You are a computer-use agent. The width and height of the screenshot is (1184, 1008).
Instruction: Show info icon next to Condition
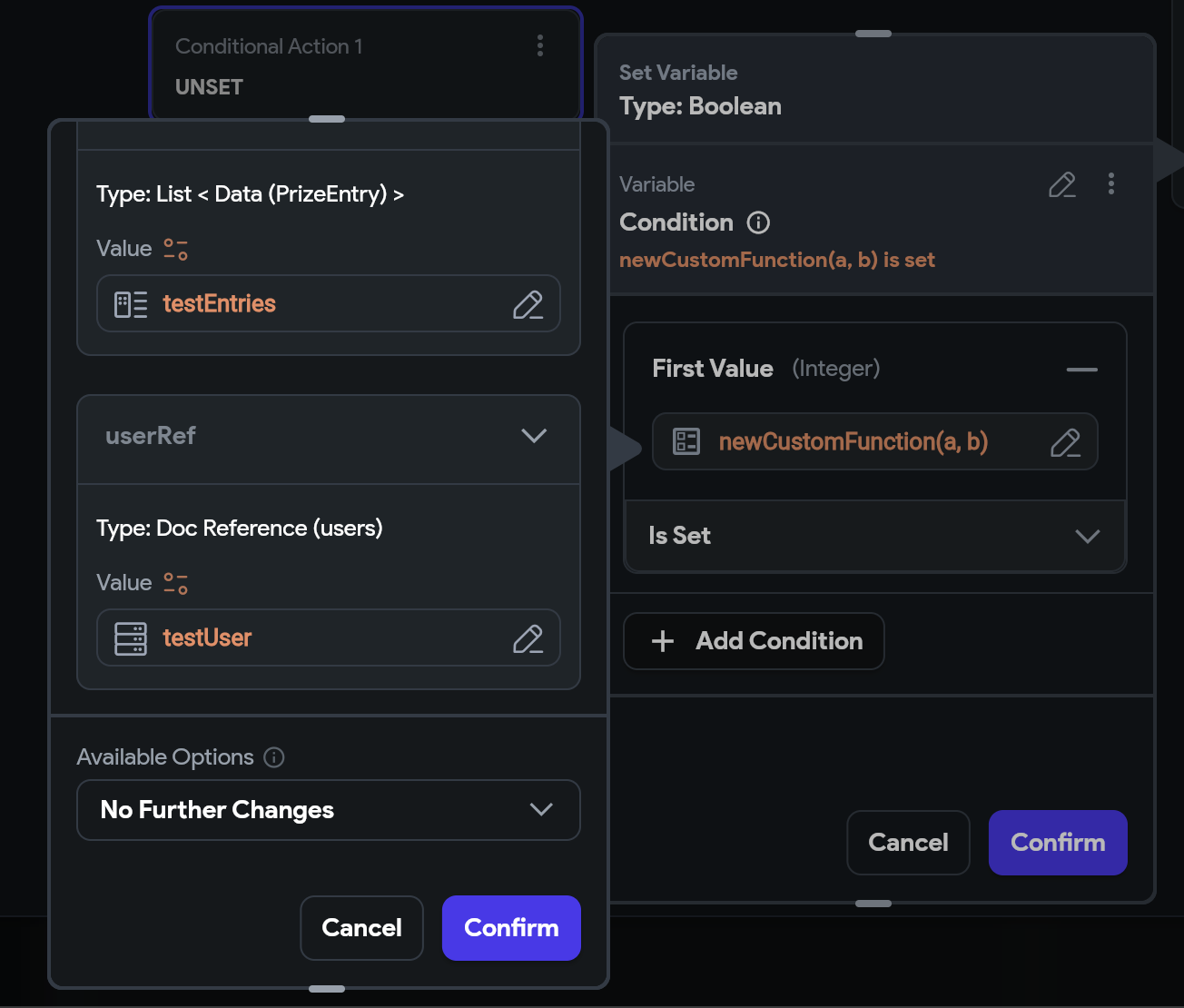pos(758,222)
